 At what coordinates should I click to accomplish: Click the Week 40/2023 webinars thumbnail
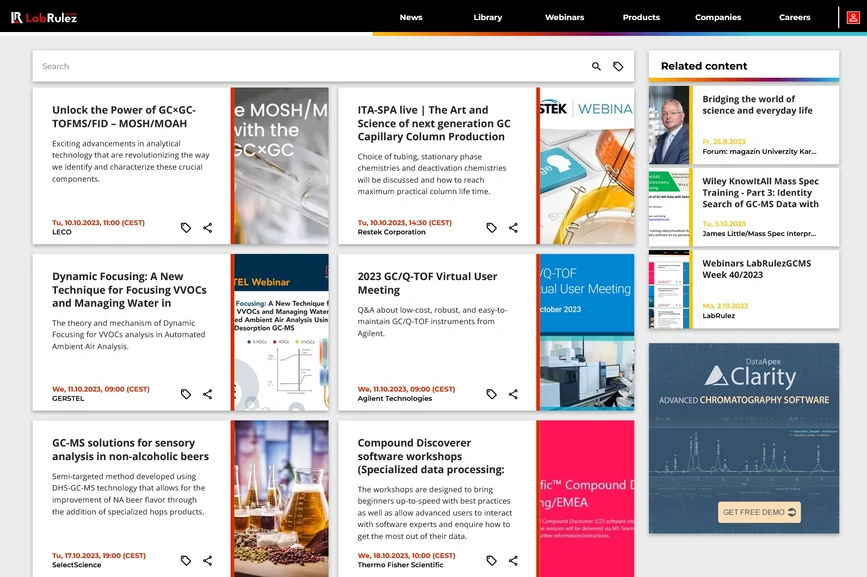tap(669, 290)
